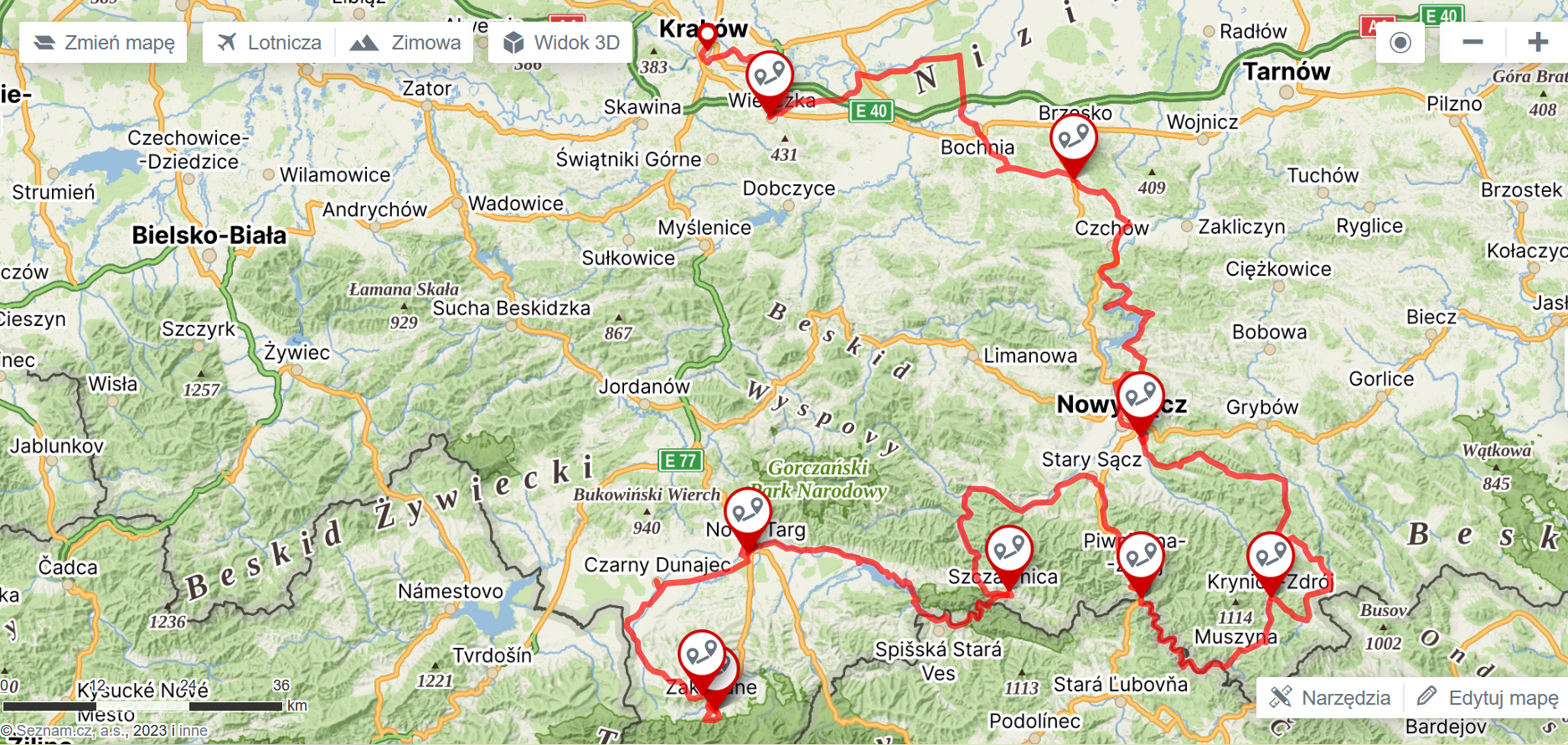Select the route marker near Brzesko

tap(1074, 144)
